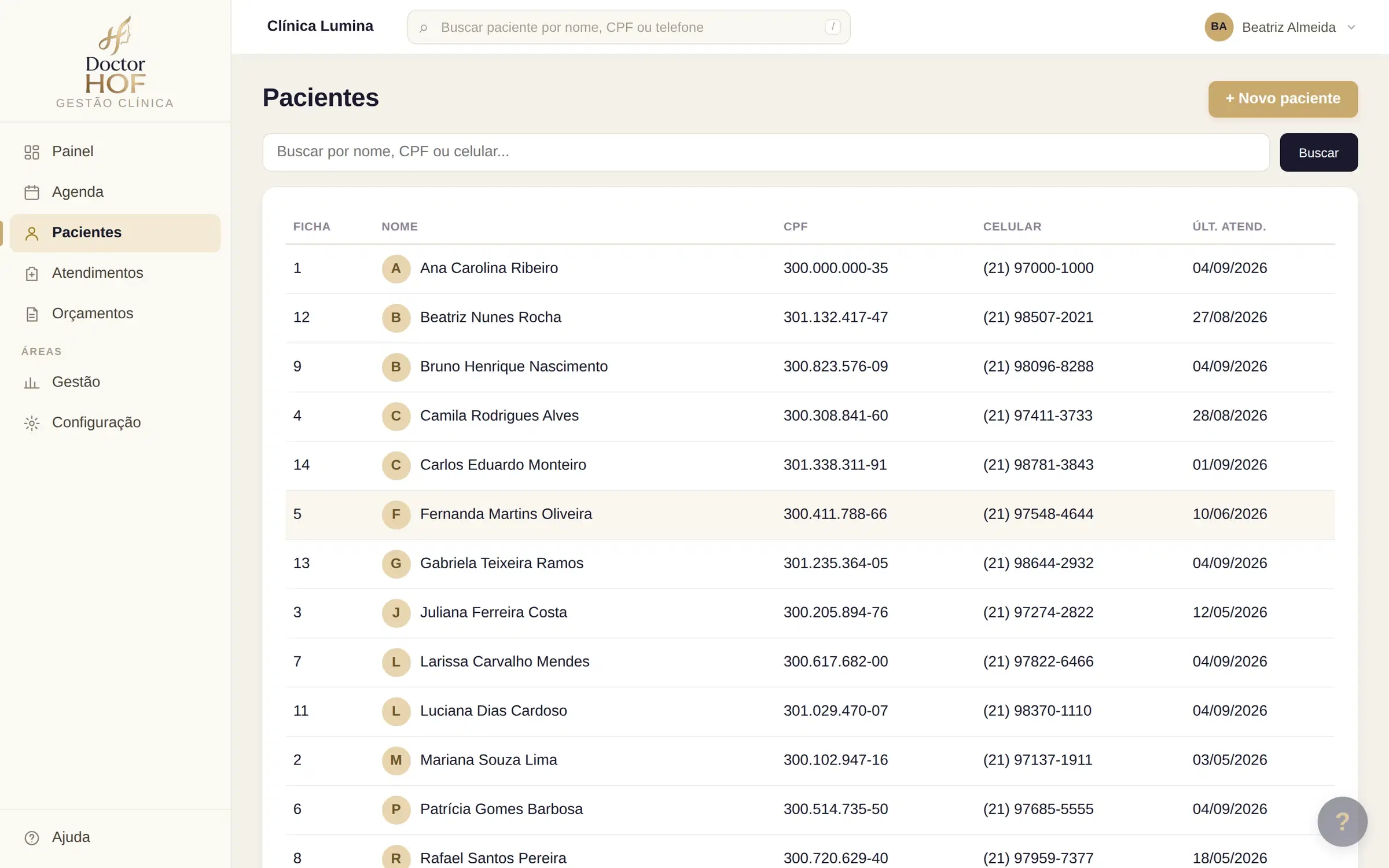This screenshot has height=868, width=1389.
Task: Click the Doctor HOF logo
Action: coord(115,61)
